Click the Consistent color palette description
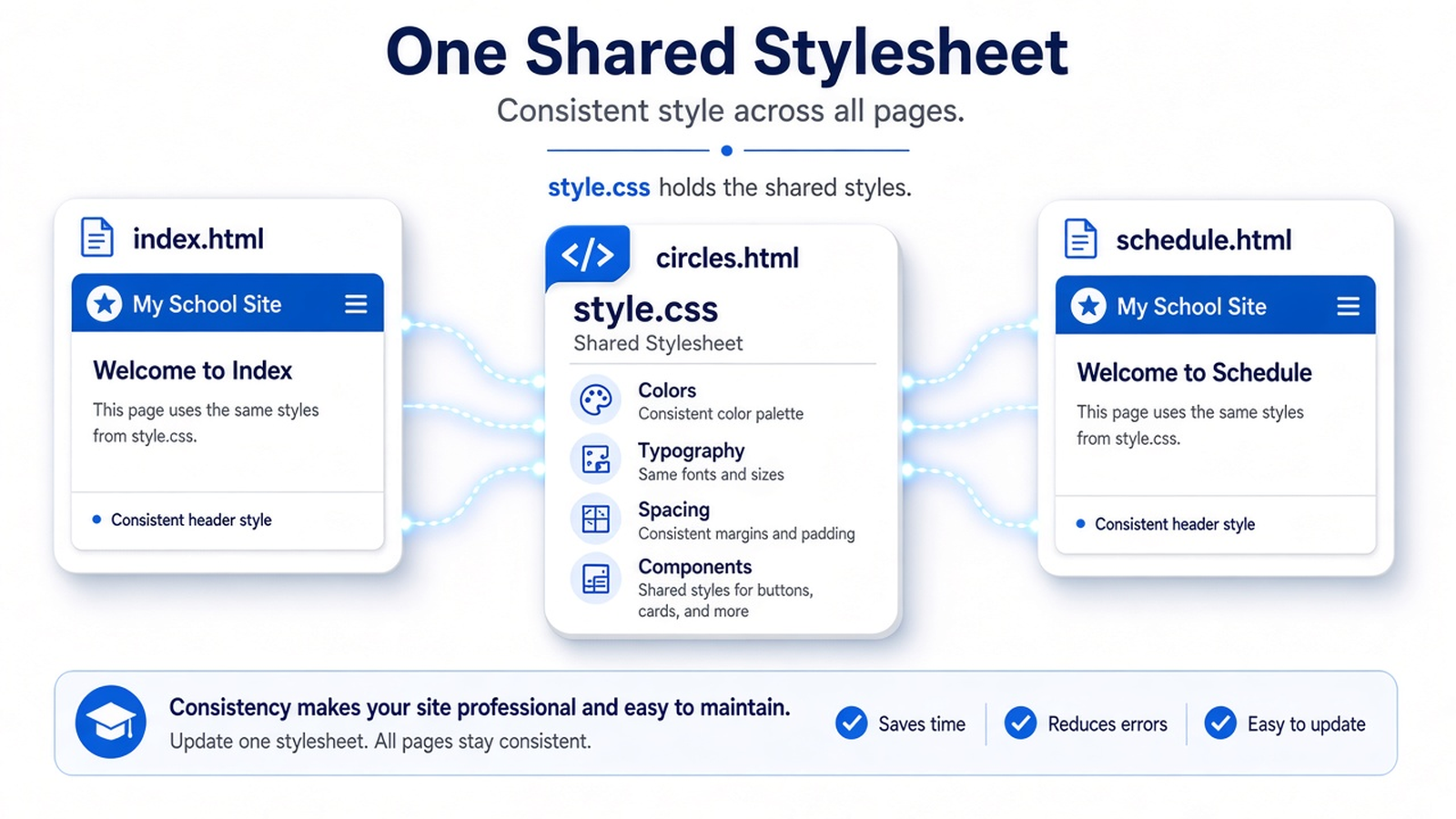 (x=721, y=414)
